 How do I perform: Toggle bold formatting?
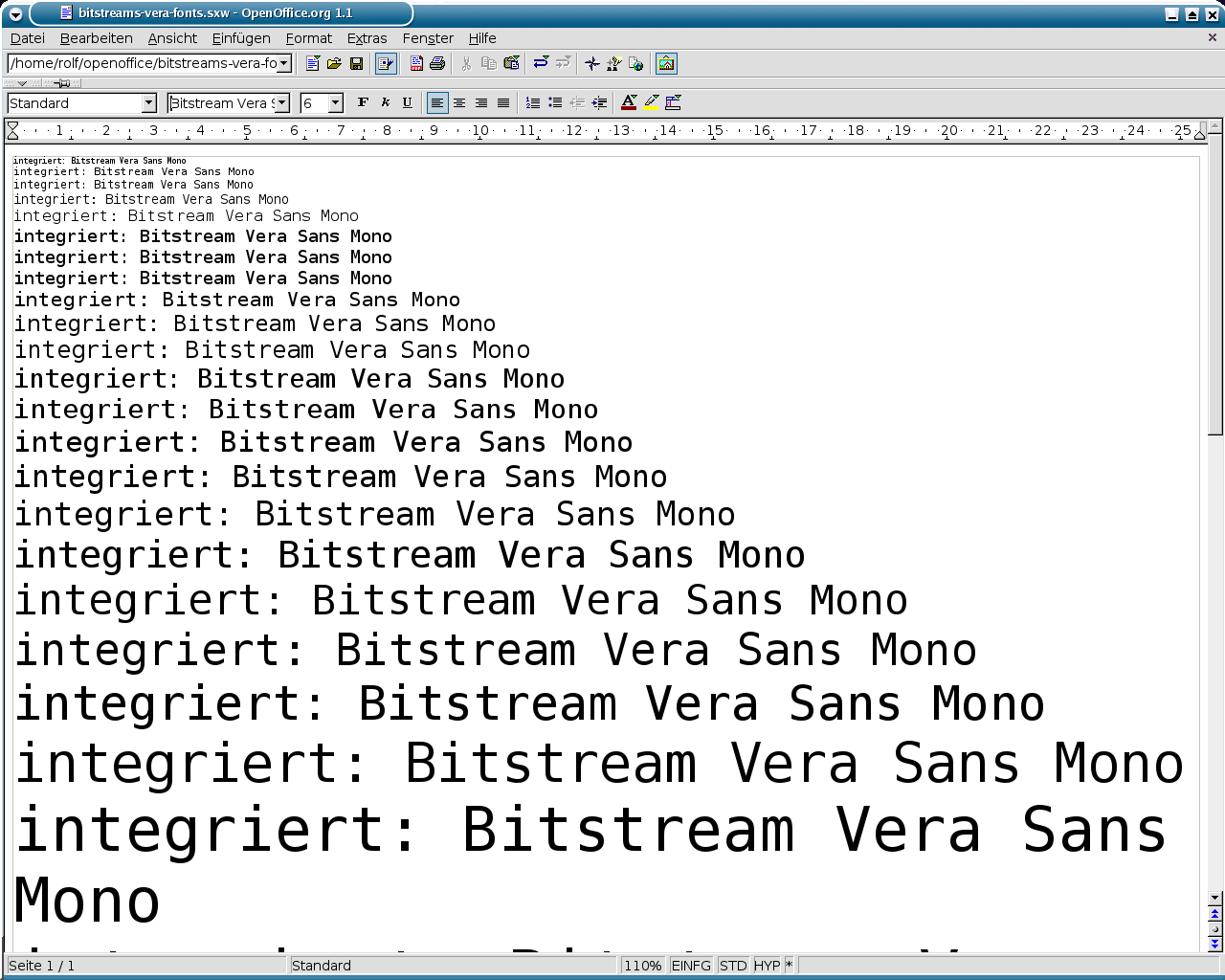click(363, 102)
